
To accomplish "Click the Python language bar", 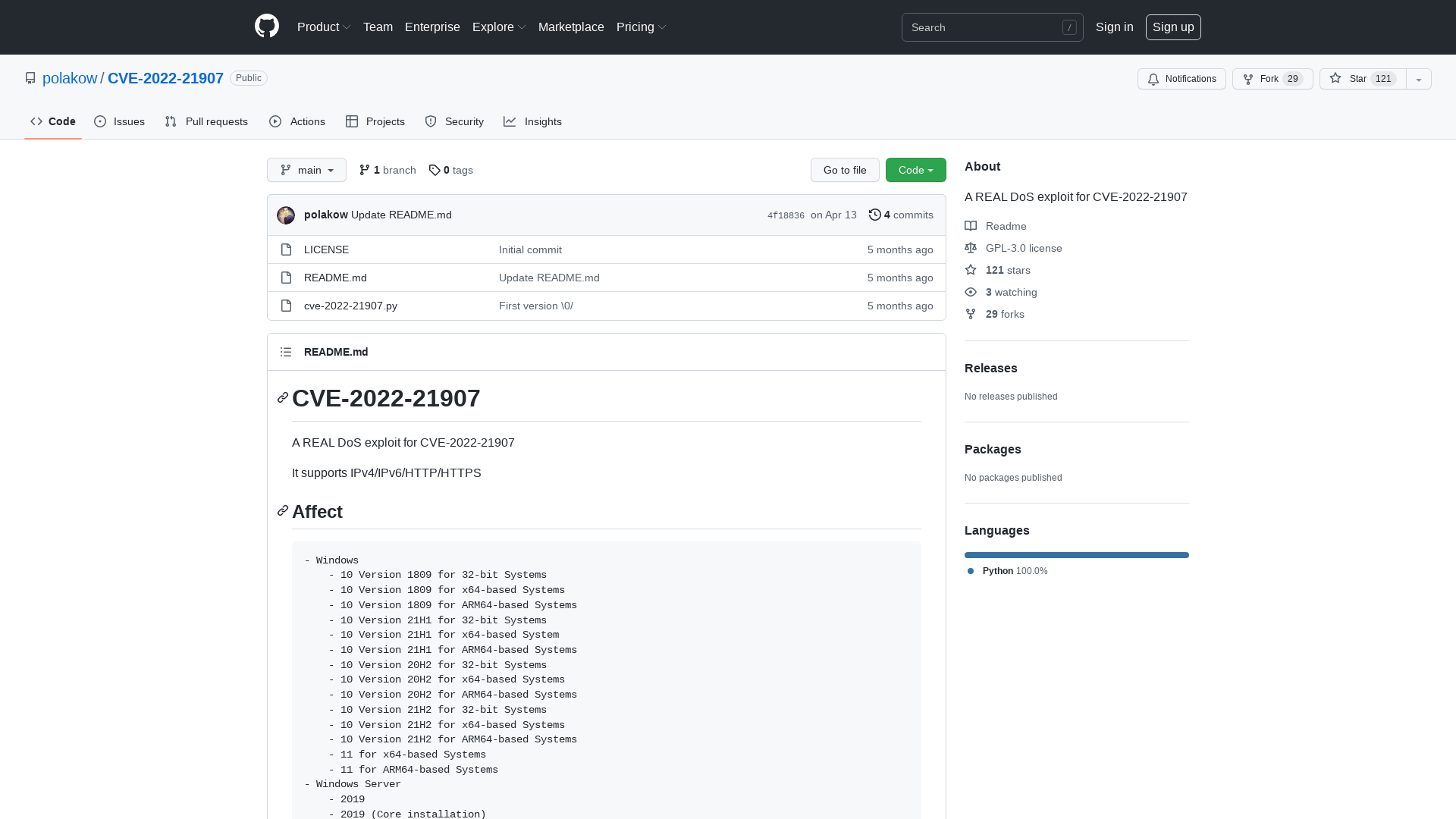I will [1077, 555].
